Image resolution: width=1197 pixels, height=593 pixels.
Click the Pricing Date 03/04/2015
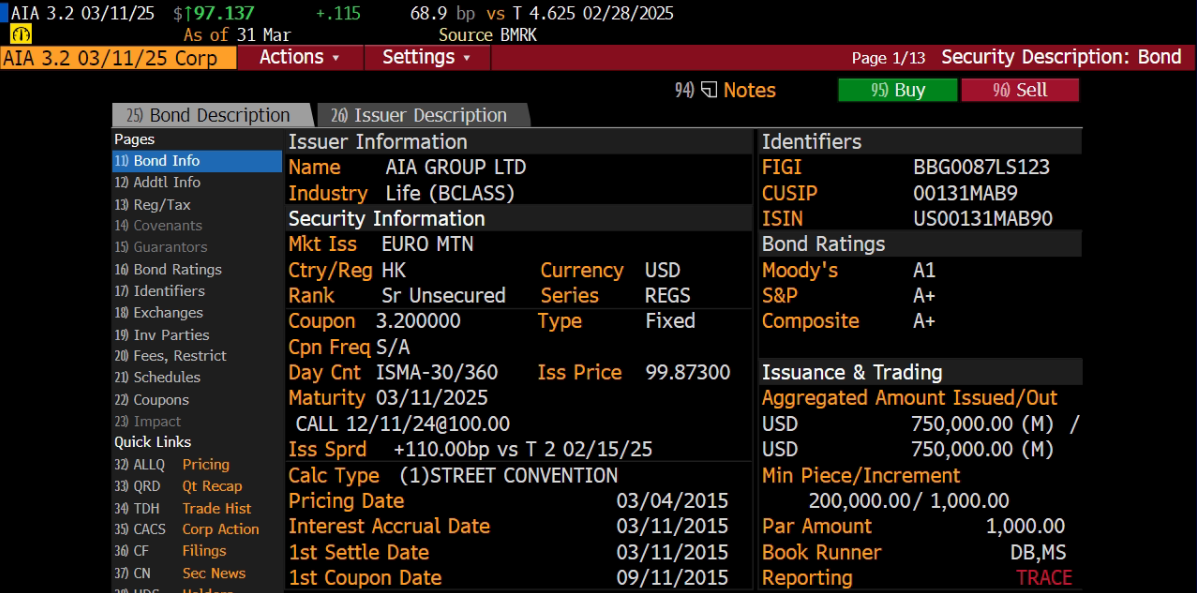click(x=673, y=501)
